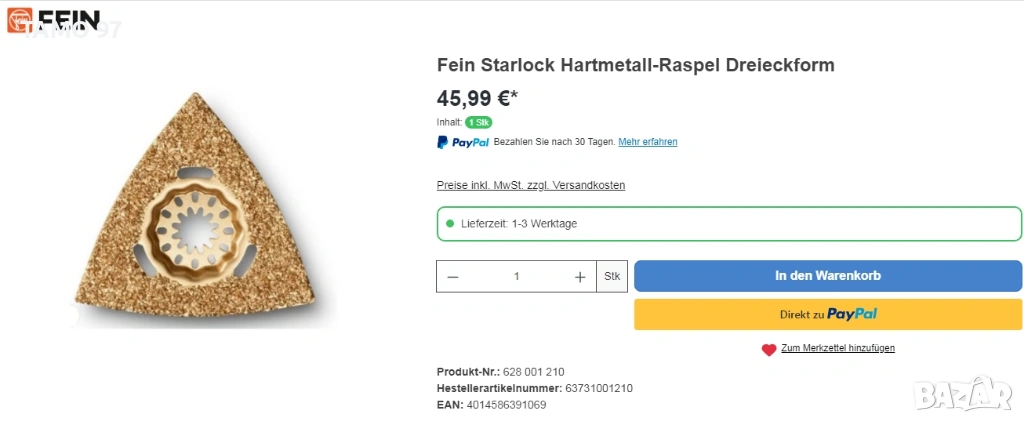Focus the quantity input field
Image resolution: width=1024 pixels, height=423 pixels.
[x=517, y=277]
